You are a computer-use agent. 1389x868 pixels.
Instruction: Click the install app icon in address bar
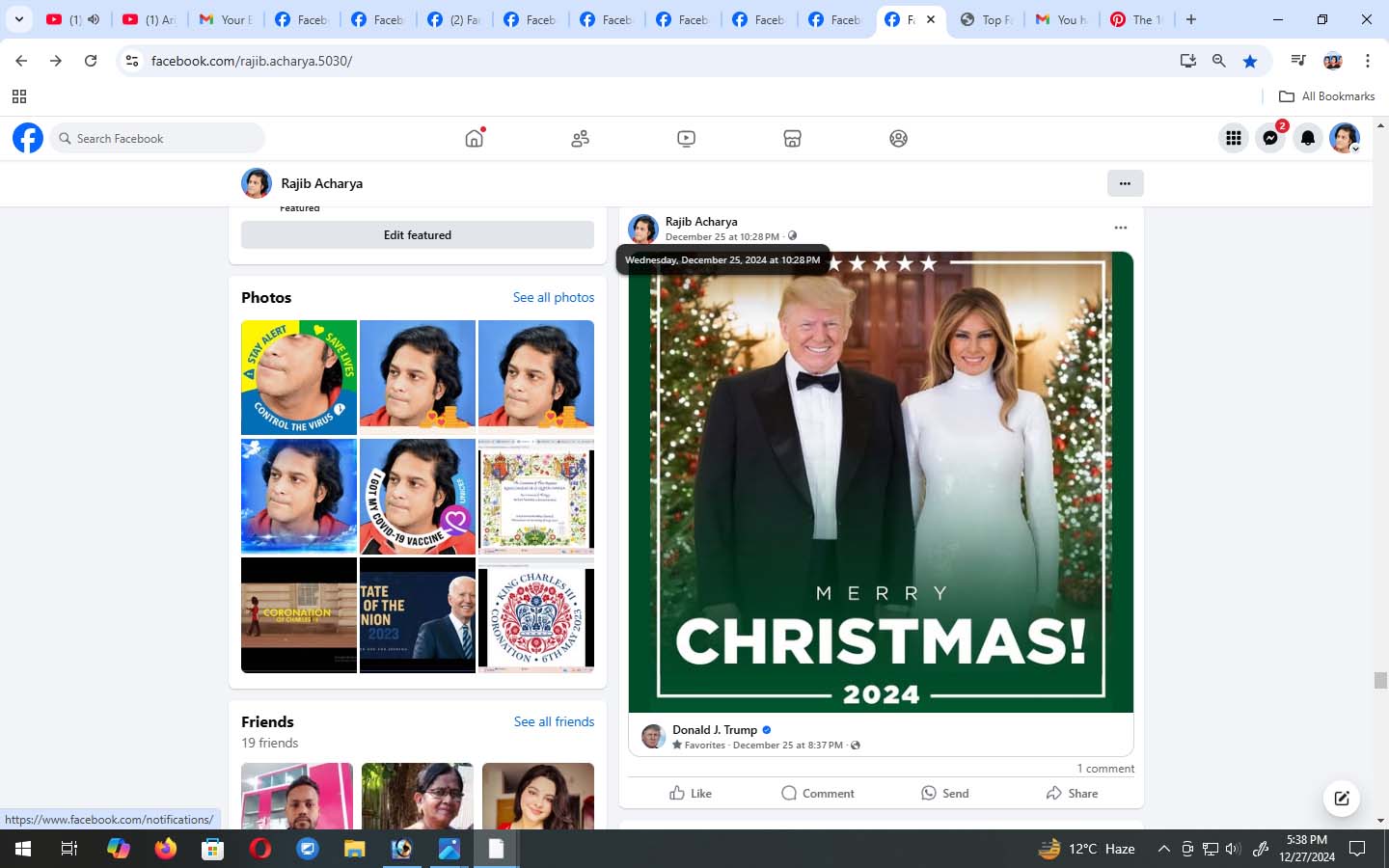(1188, 61)
